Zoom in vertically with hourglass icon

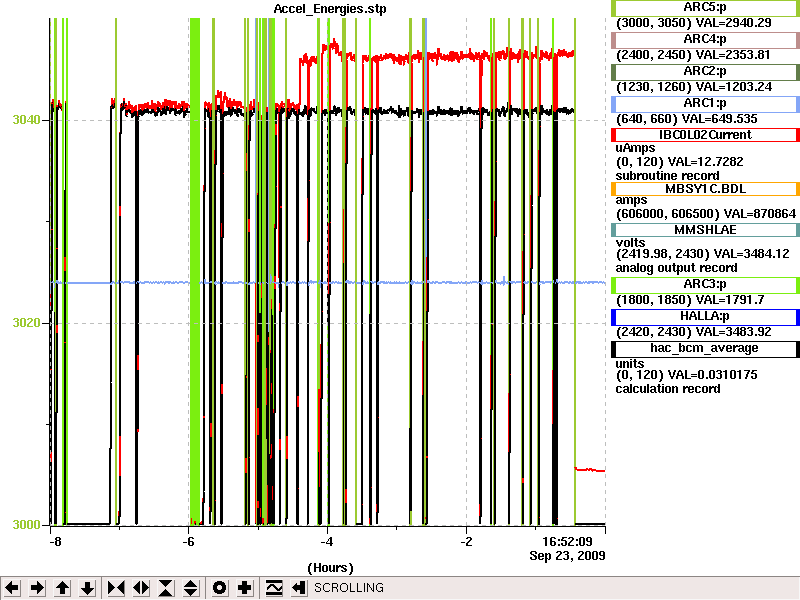pyautogui.click(x=166, y=588)
